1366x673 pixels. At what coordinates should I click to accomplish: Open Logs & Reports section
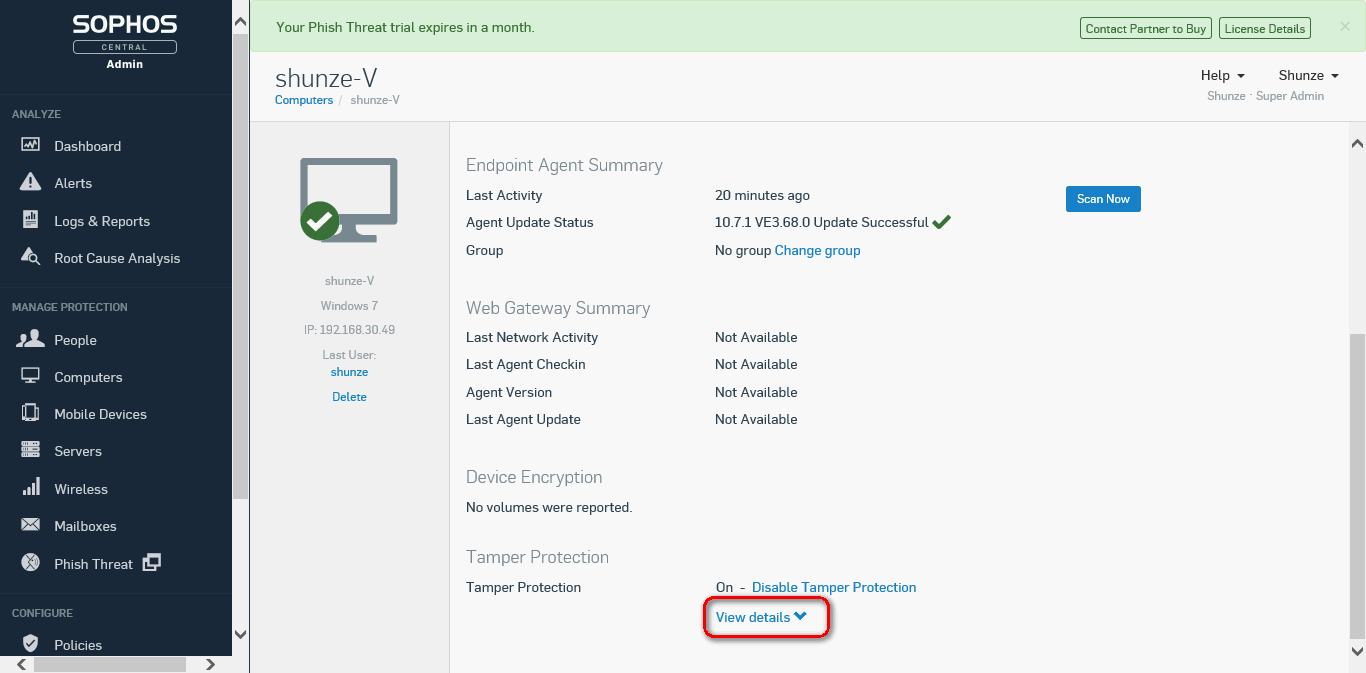click(x=102, y=221)
